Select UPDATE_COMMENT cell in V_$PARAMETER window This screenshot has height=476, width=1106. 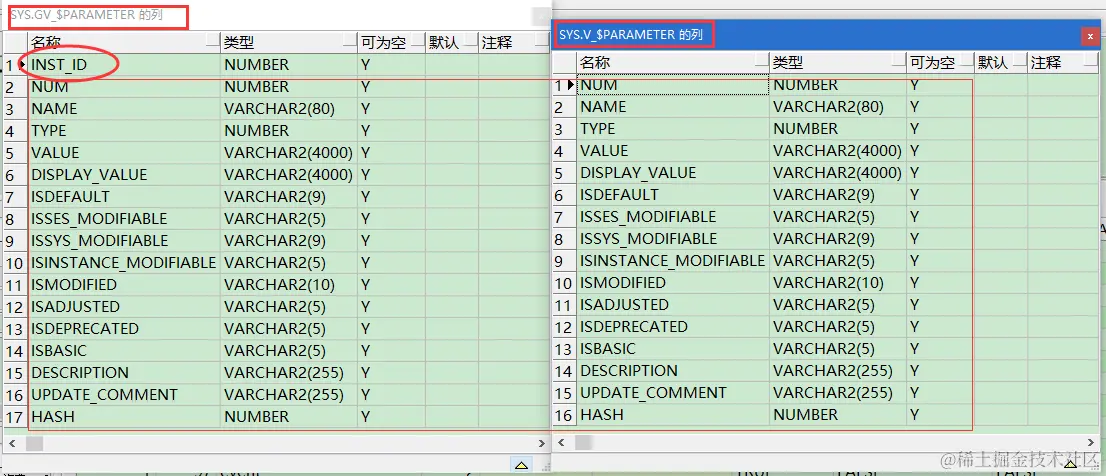[673, 392]
